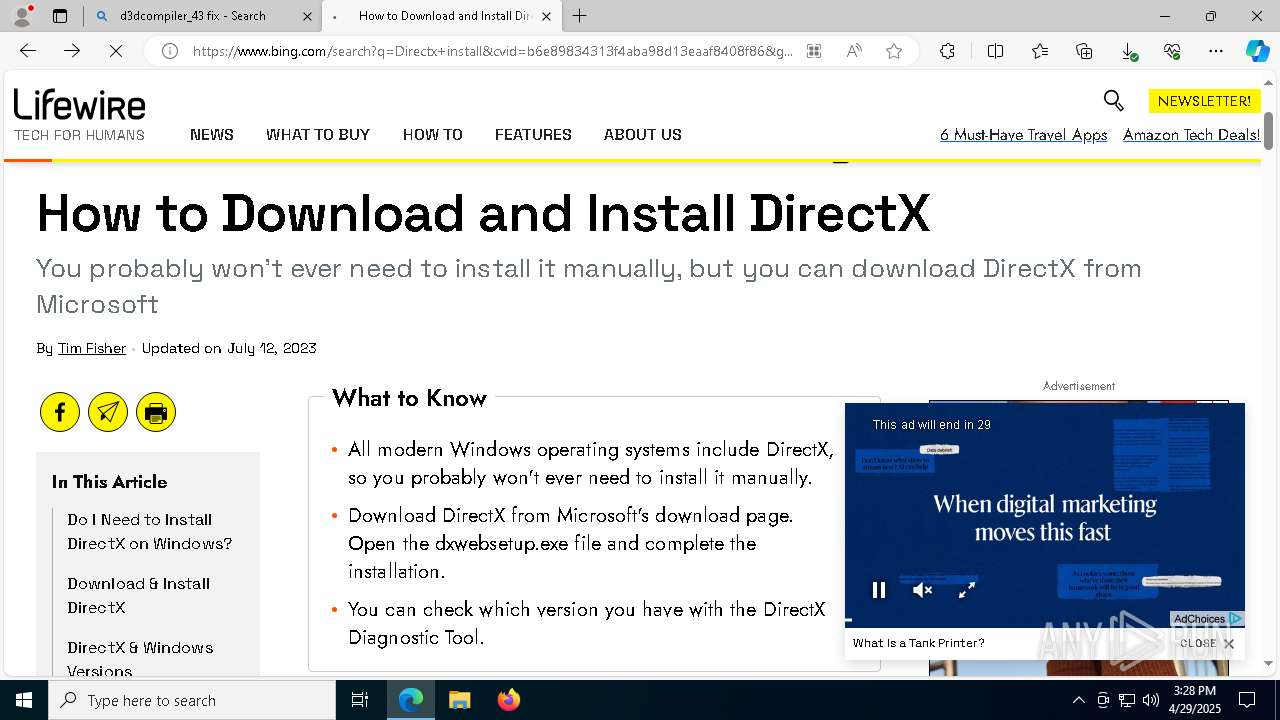The image size is (1280, 720).
Task: Open the FEATURES menu
Action: point(533,135)
